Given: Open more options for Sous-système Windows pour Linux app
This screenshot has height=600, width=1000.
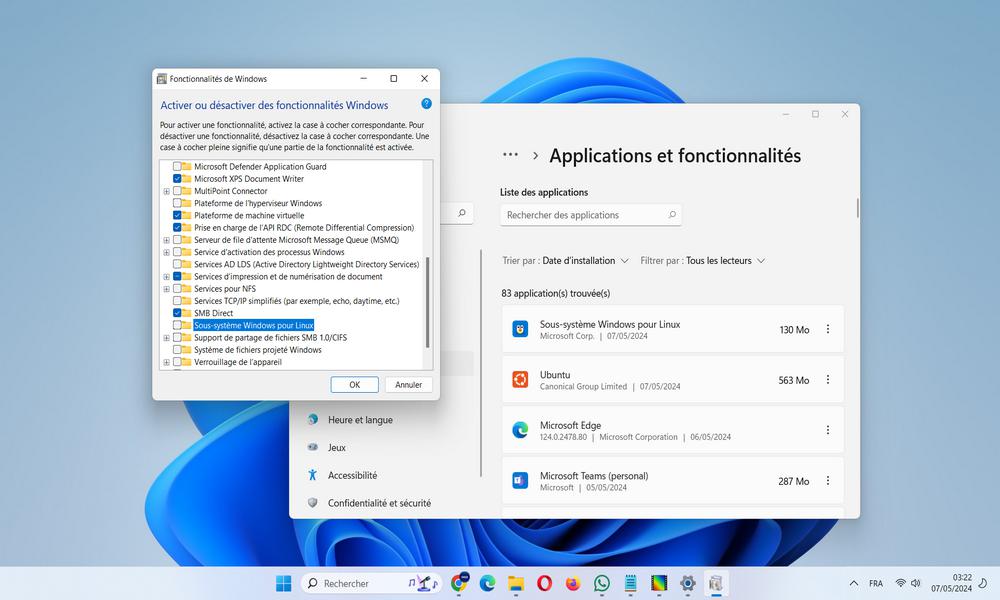Looking at the screenshot, I should (828, 329).
